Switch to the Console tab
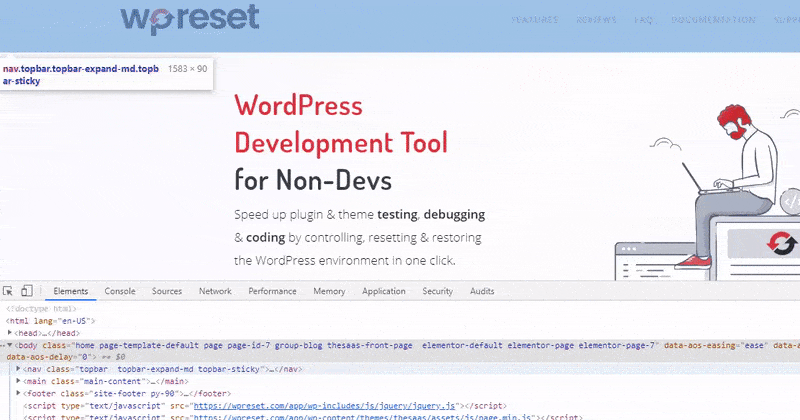 point(120,291)
